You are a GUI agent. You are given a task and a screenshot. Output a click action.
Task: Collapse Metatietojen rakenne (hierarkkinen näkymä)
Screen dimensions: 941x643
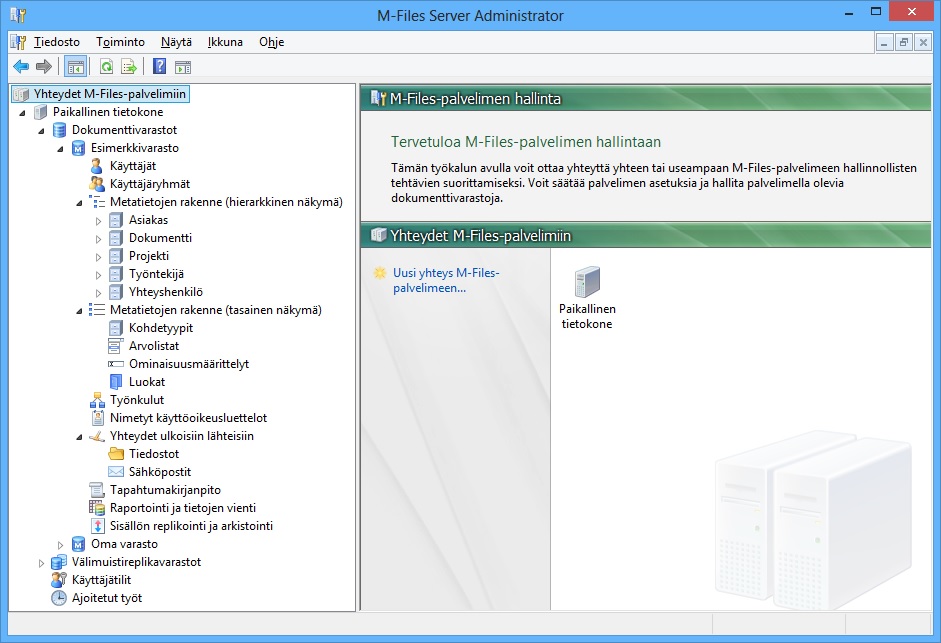click(x=79, y=202)
